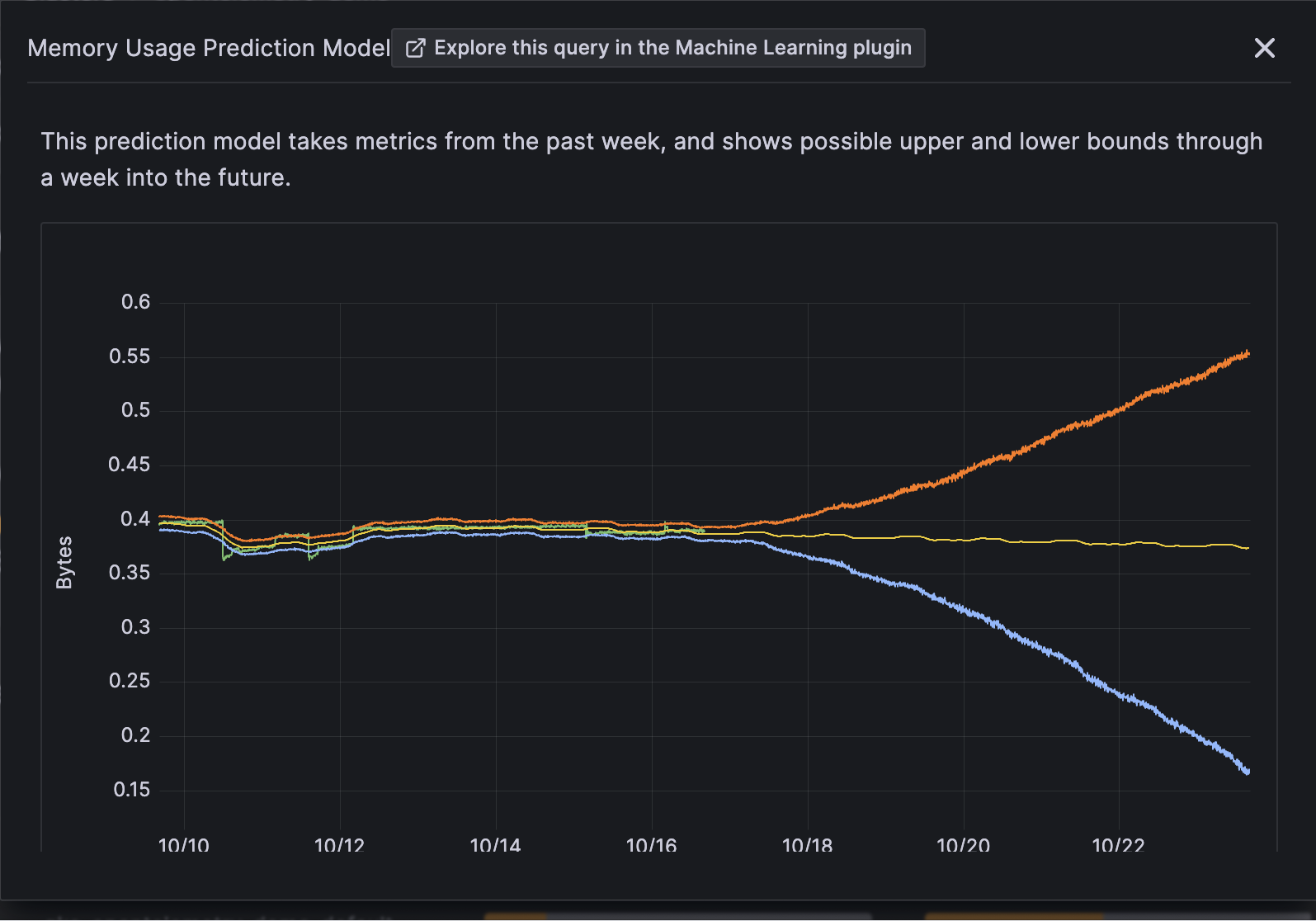Click the 10/14 date label on x-axis
The image size is (1316, 921).
click(495, 845)
